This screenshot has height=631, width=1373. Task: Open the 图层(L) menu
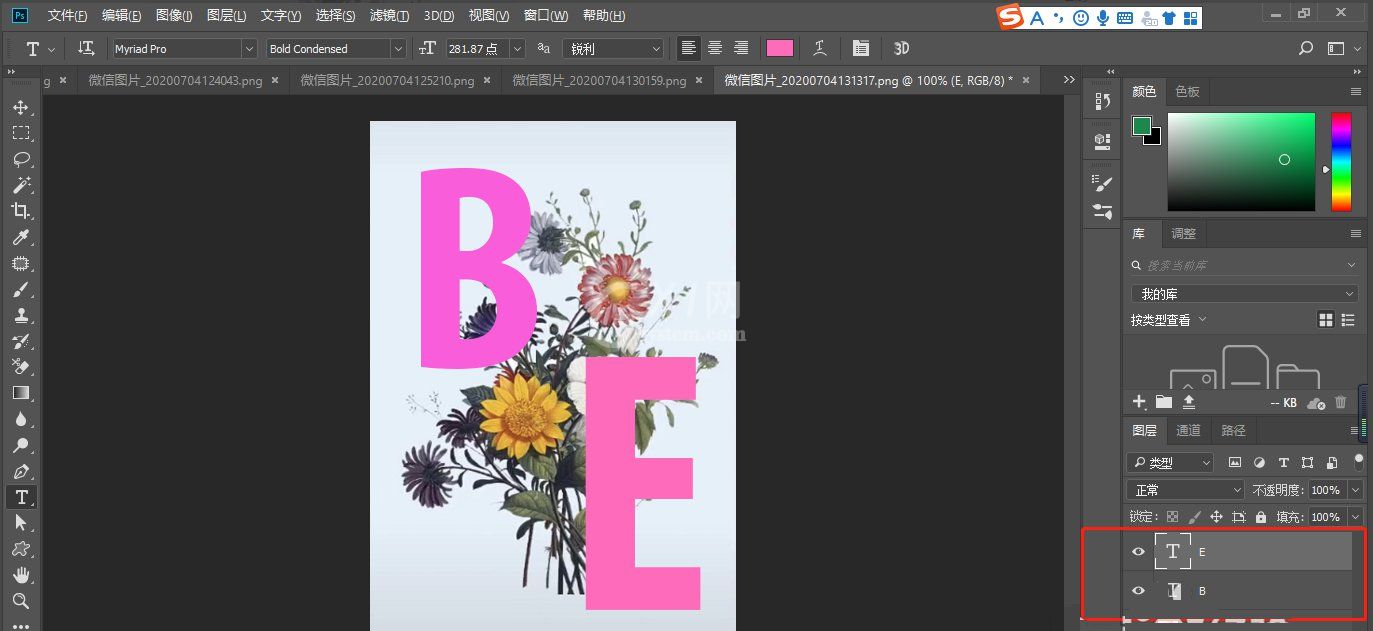(x=226, y=16)
